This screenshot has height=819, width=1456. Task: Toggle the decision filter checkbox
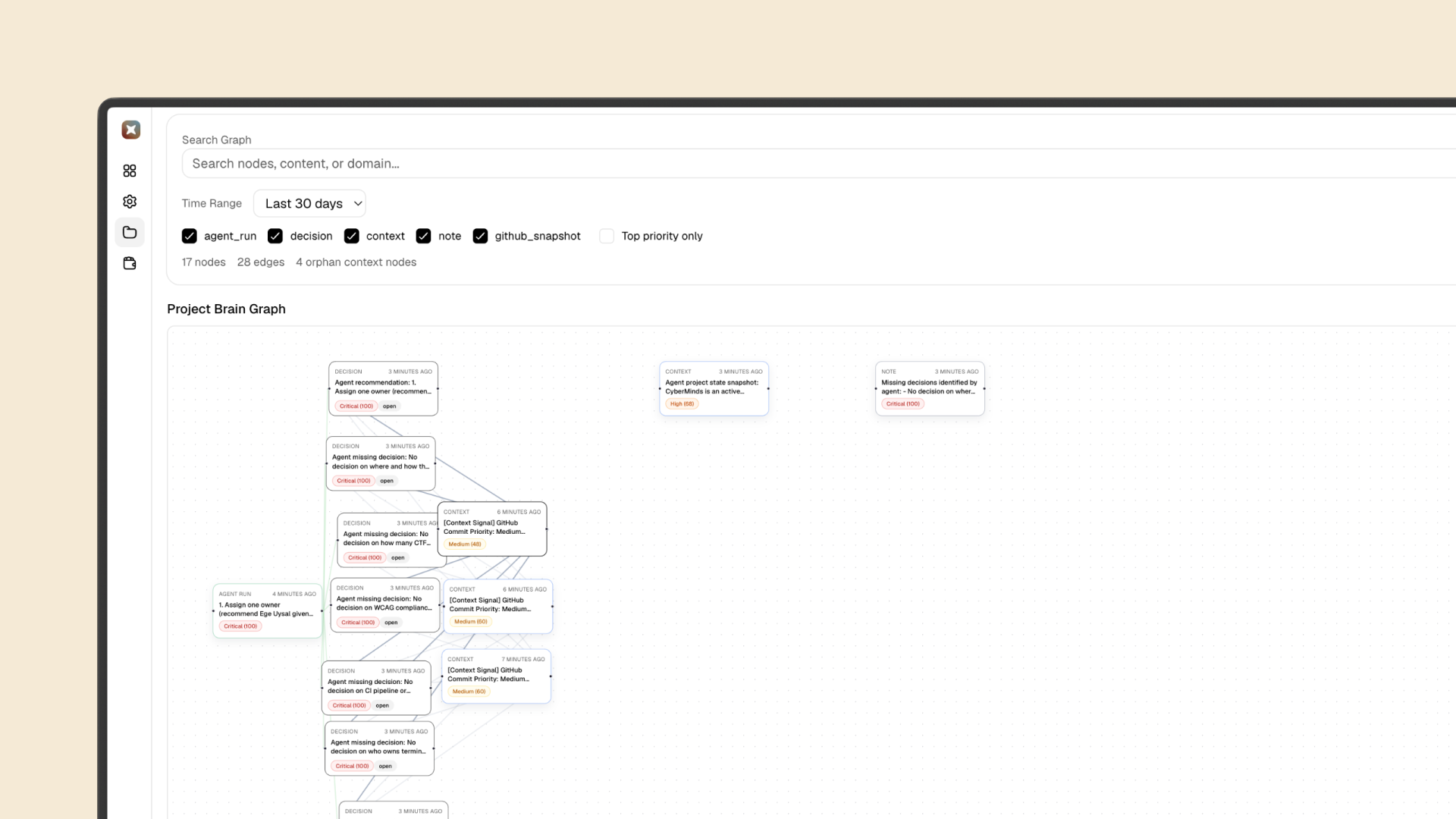click(275, 236)
